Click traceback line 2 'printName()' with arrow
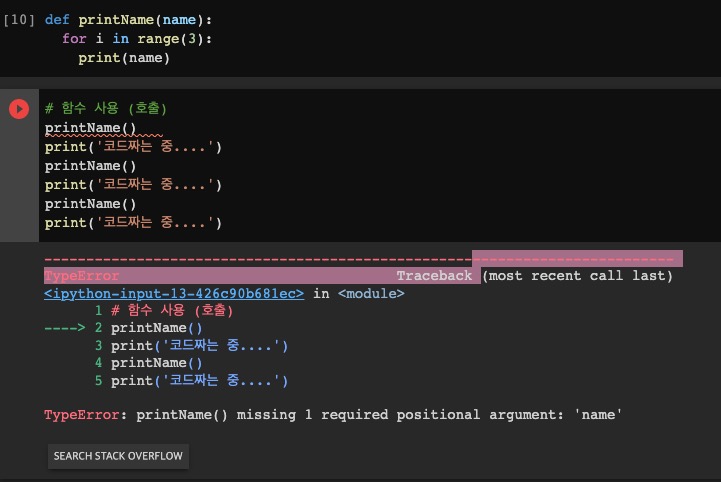 tap(156, 328)
